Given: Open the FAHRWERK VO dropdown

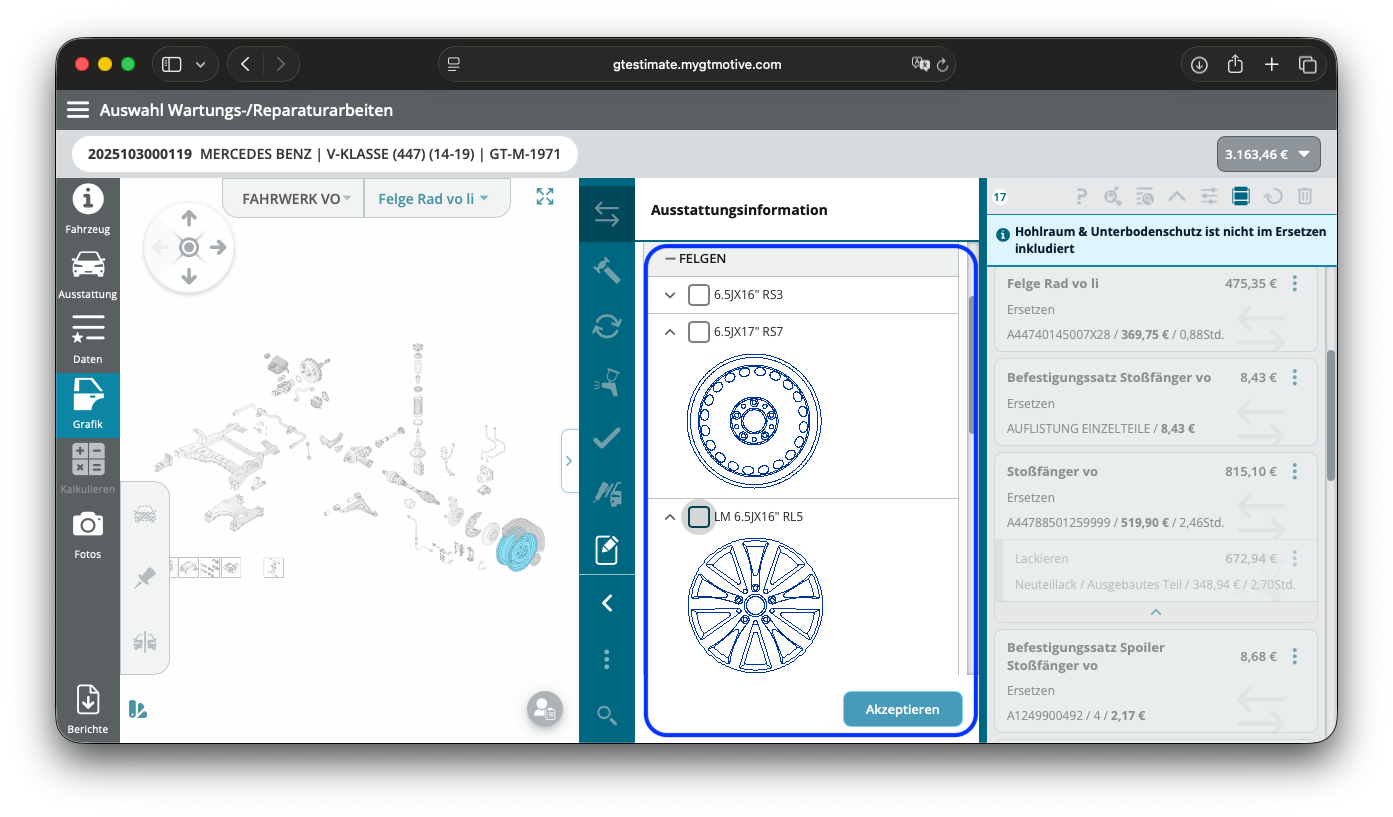Looking at the screenshot, I should pyautogui.click(x=293, y=199).
